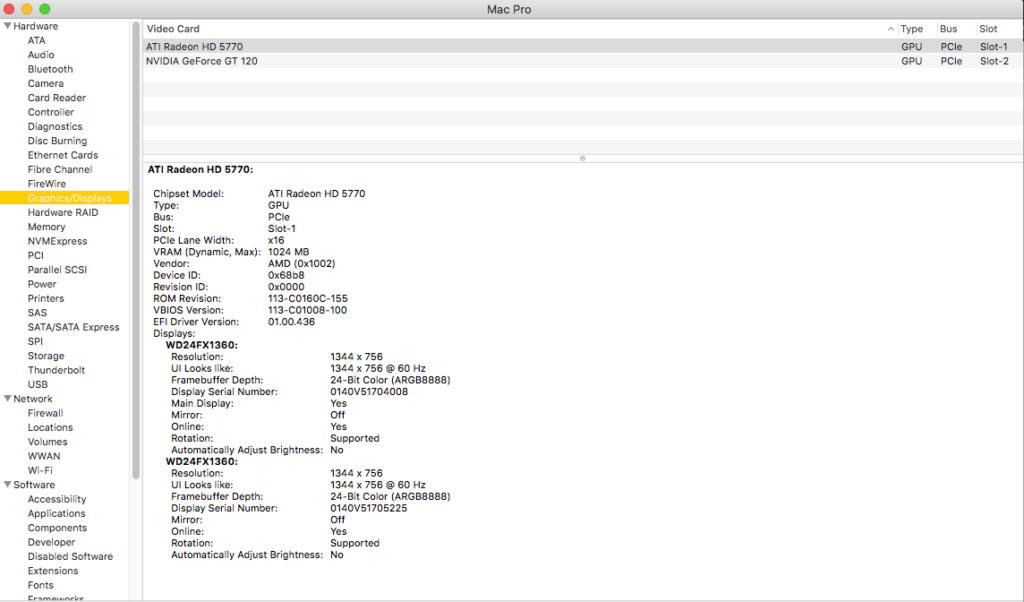Open Storage in the sidebar

tap(46, 356)
